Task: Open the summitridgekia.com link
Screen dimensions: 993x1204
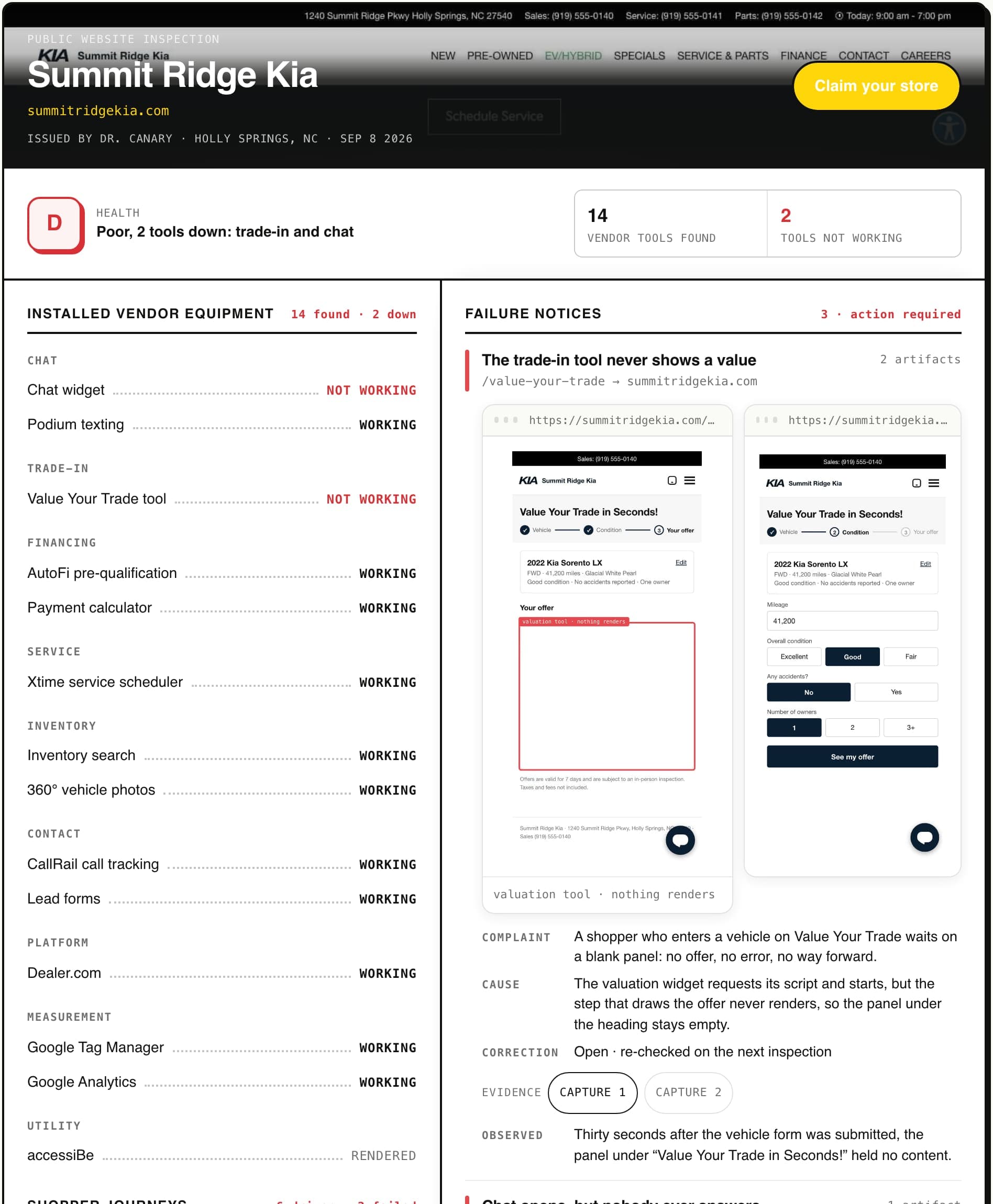Action: pos(98,110)
